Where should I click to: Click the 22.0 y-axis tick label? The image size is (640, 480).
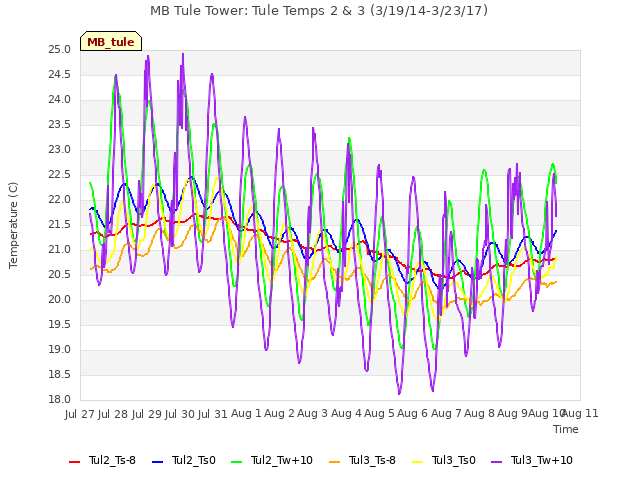(x=60, y=200)
